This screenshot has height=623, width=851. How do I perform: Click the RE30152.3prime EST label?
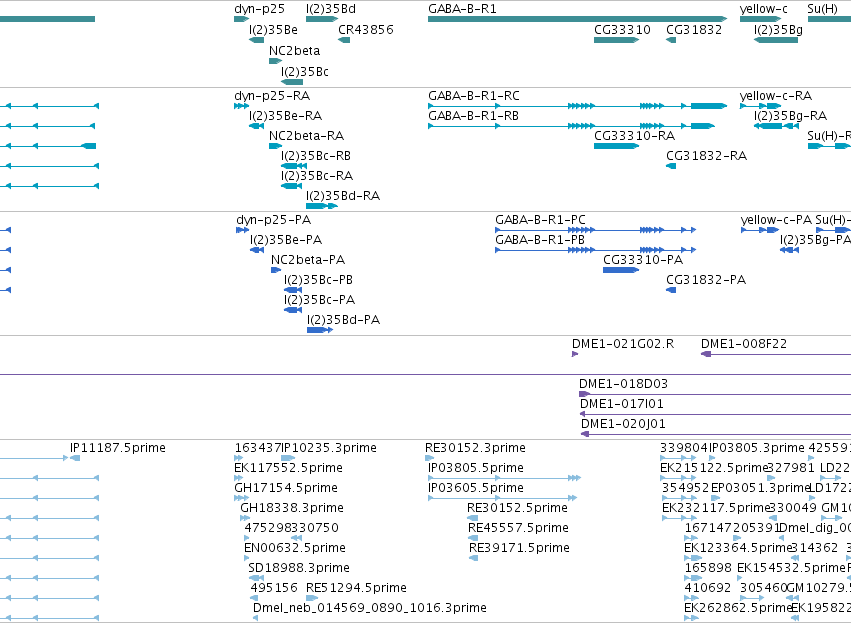click(475, 449)
